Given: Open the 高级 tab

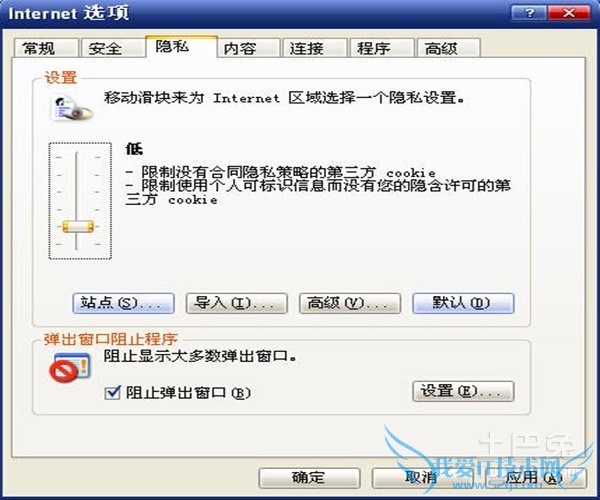Looking at the screenshot, I should [448, 48].
